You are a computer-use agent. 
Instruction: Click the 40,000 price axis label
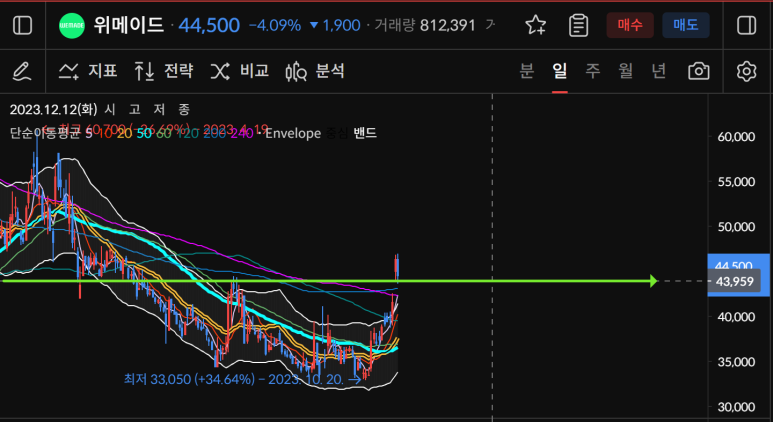click(x=735, y=316)
